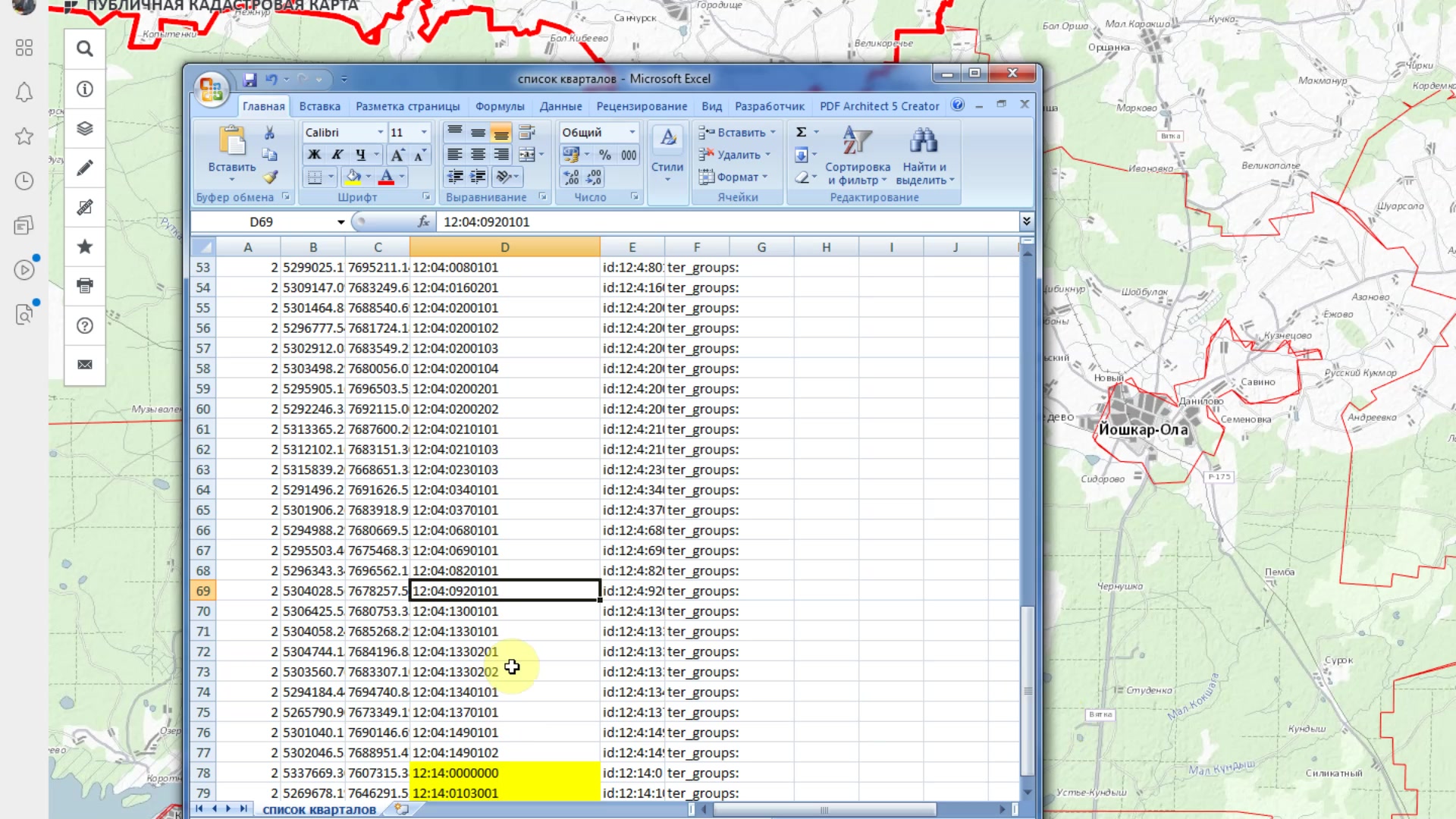Open notifications bell in the browser sidebar

point(24,92)
